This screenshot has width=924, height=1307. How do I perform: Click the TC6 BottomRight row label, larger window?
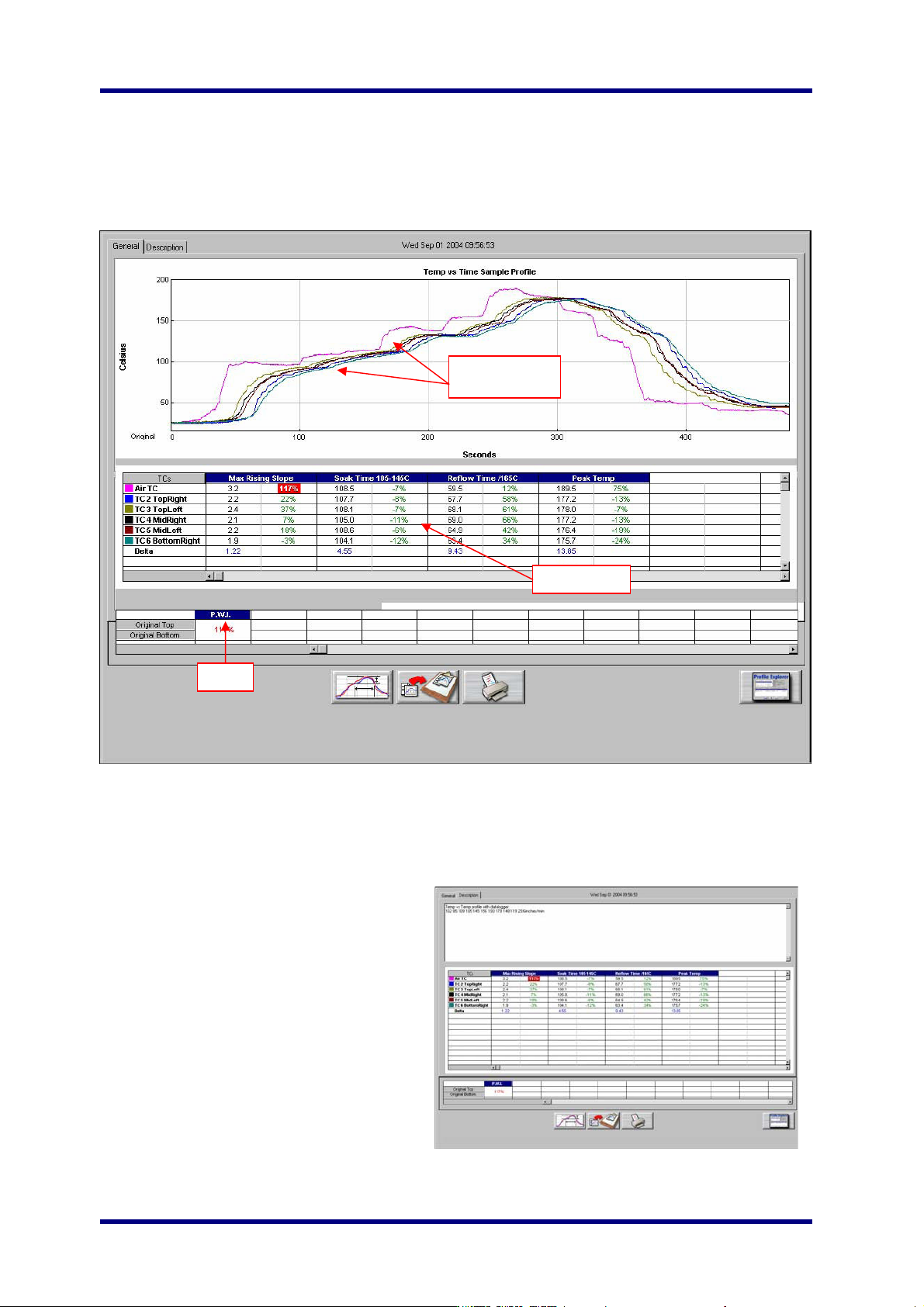click(167, 541)
